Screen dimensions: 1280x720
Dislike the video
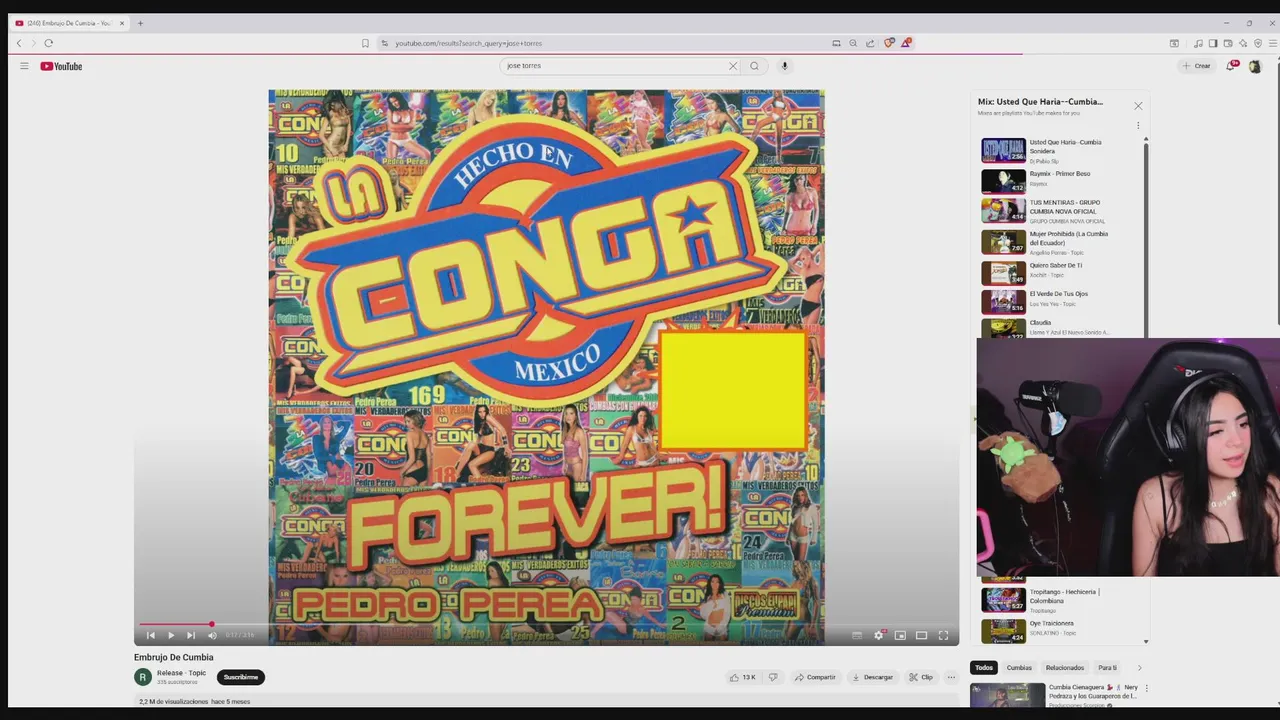[x=772, y=677]
